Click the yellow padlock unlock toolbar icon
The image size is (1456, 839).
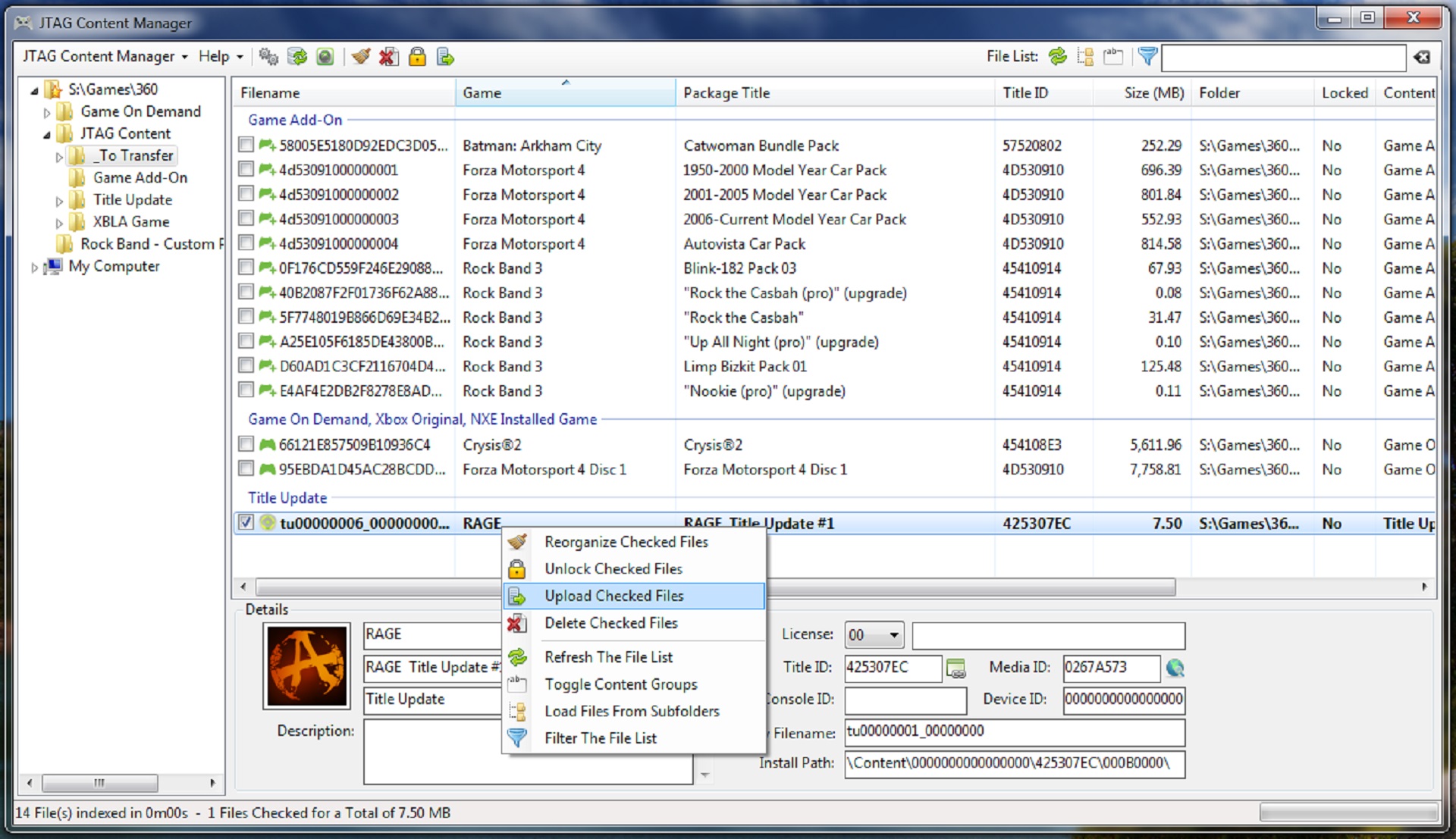point(417,57)
